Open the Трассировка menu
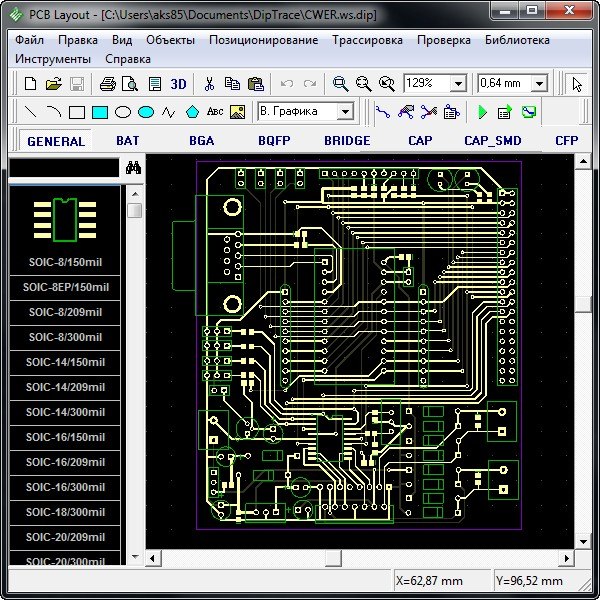Image resolution: width=600 pixels, height=600 pixels. [x=367, y=40]
